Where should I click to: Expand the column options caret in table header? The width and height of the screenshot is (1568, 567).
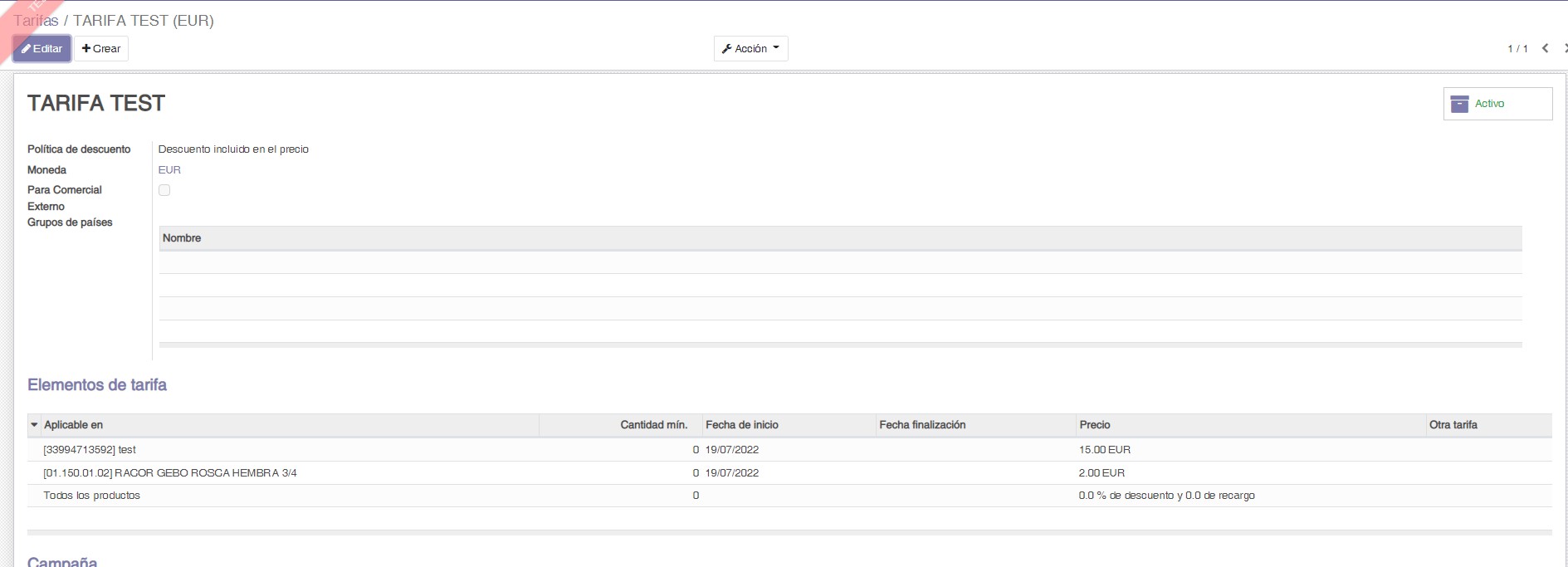pos(34,425)
